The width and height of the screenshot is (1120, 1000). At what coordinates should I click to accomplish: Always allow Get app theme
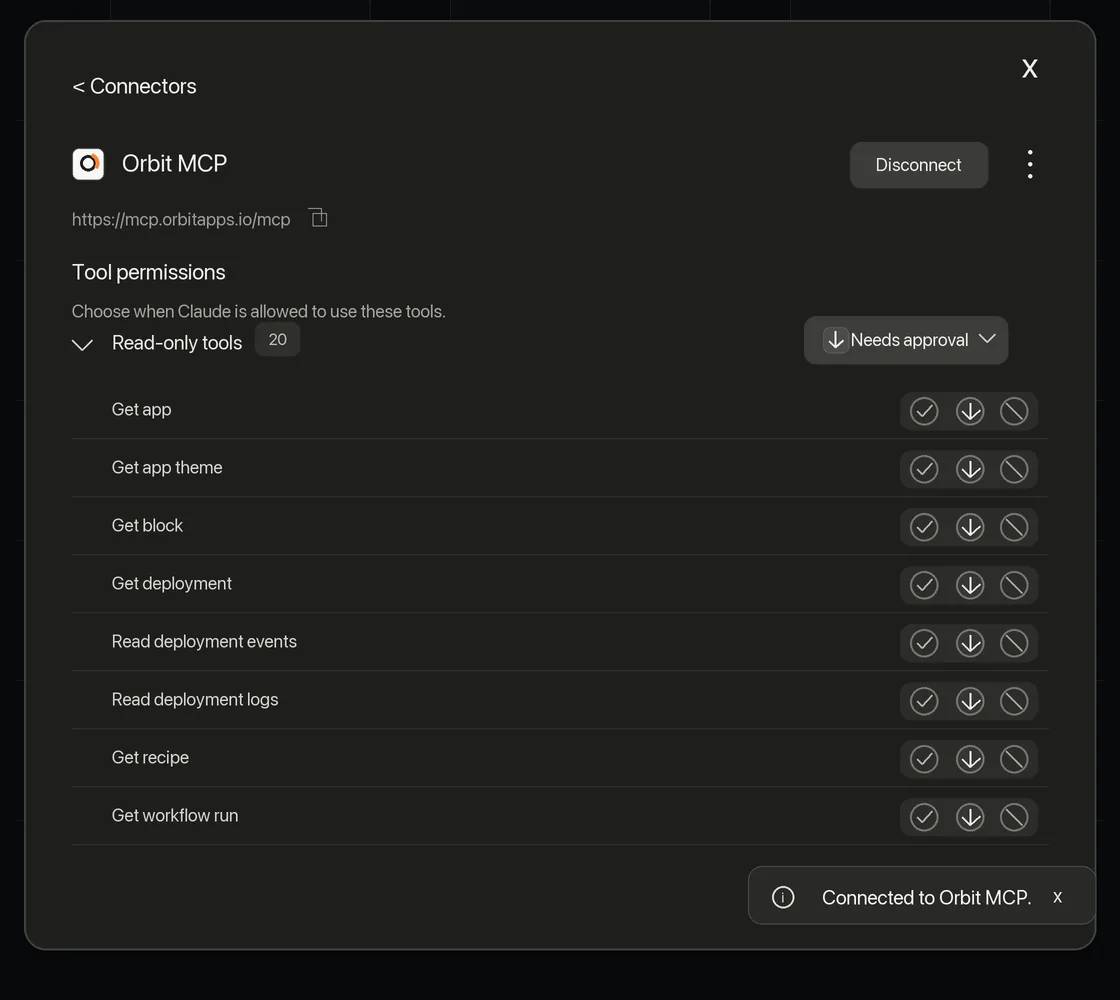[x=924, y=469]
